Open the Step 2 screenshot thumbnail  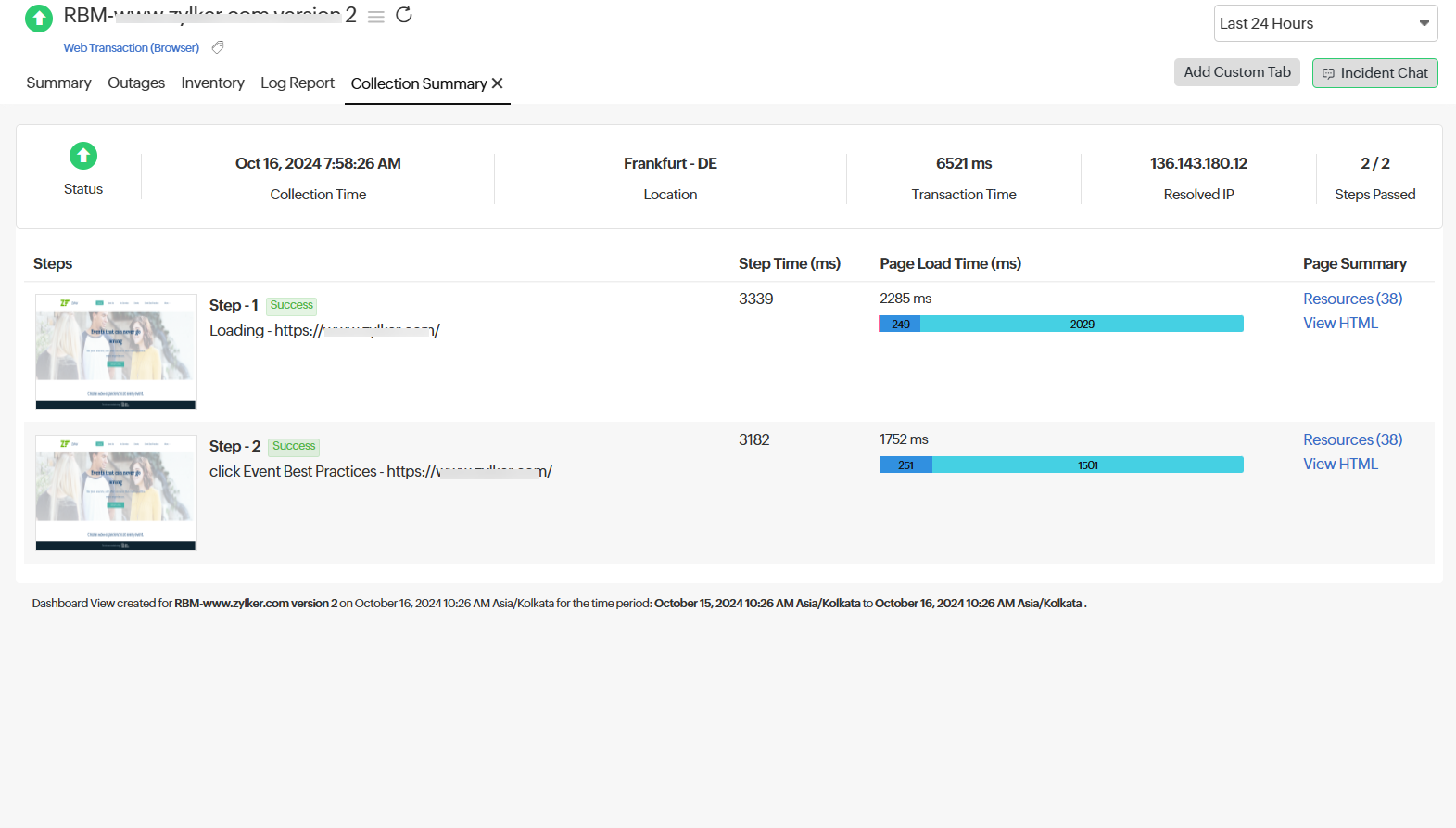[116, 492]
